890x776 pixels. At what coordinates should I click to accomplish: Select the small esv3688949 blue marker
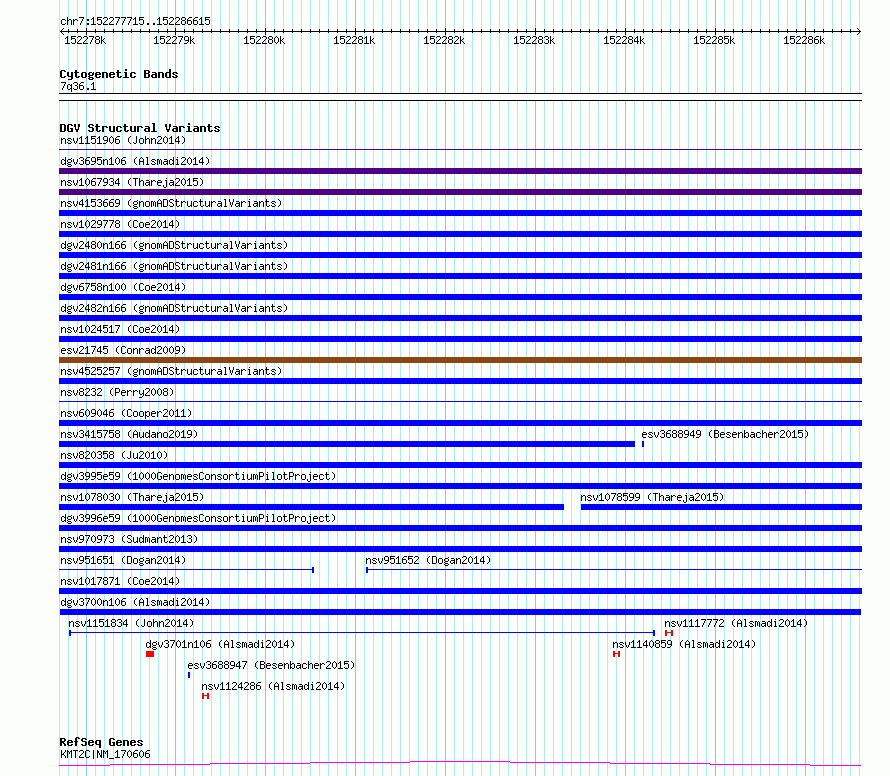pos(643,444)
